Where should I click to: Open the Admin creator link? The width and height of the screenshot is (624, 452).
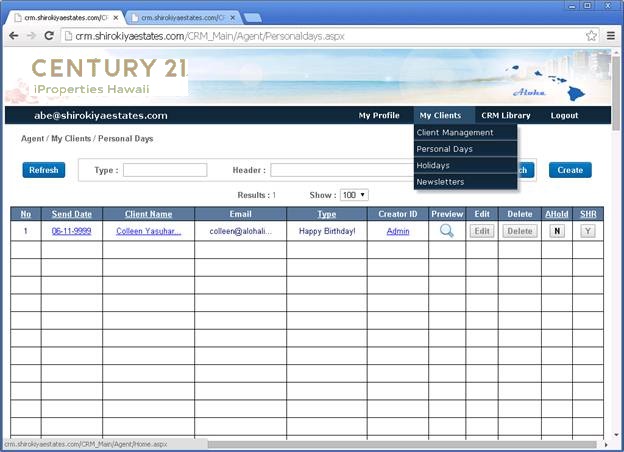pyautogui.click(x=398, y=231)
